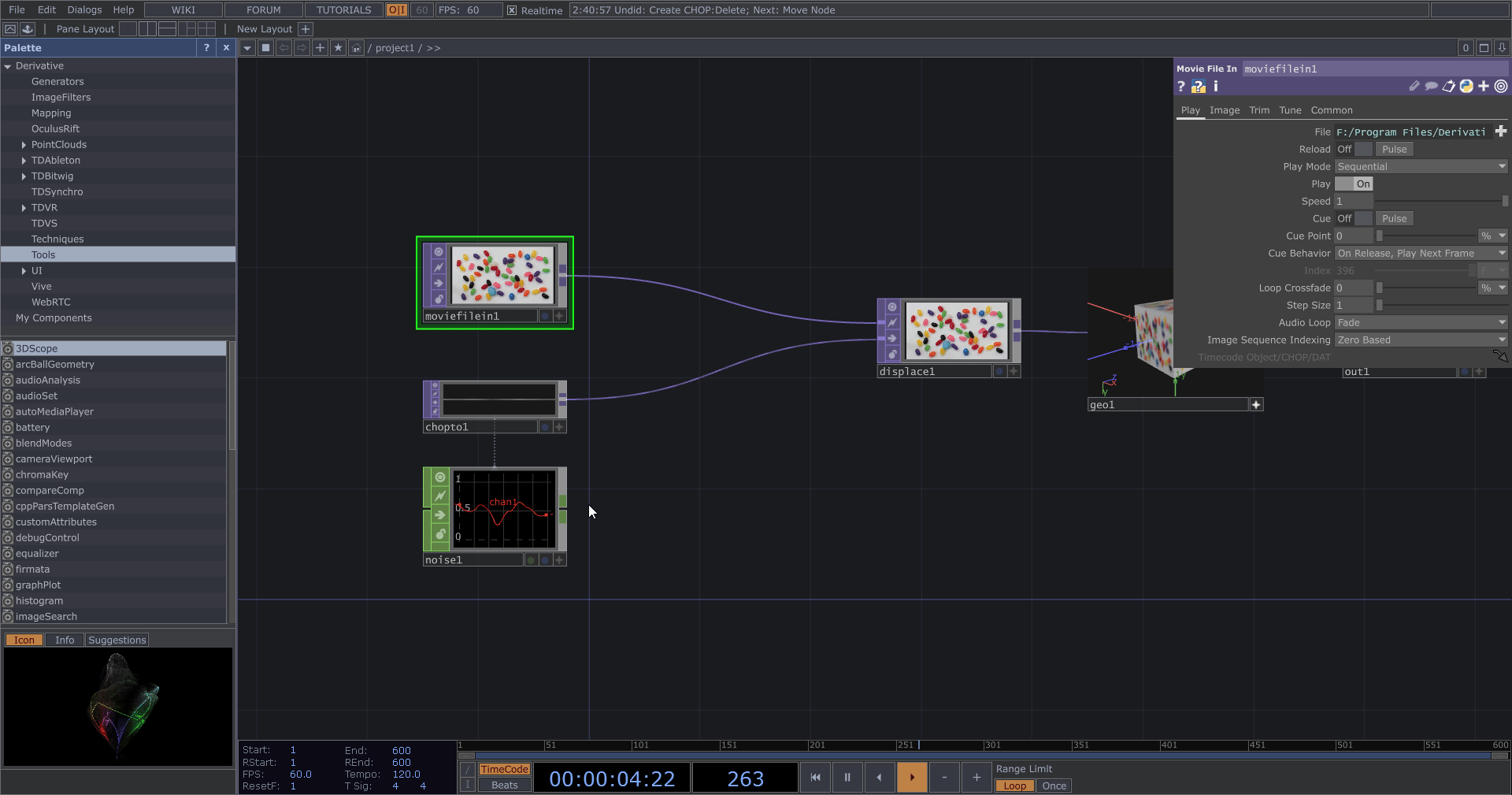The height and width of the screenshot is (795, 1512).
Task: Toggle the Reload Off switch
Action: click(x=1354, y=149)
